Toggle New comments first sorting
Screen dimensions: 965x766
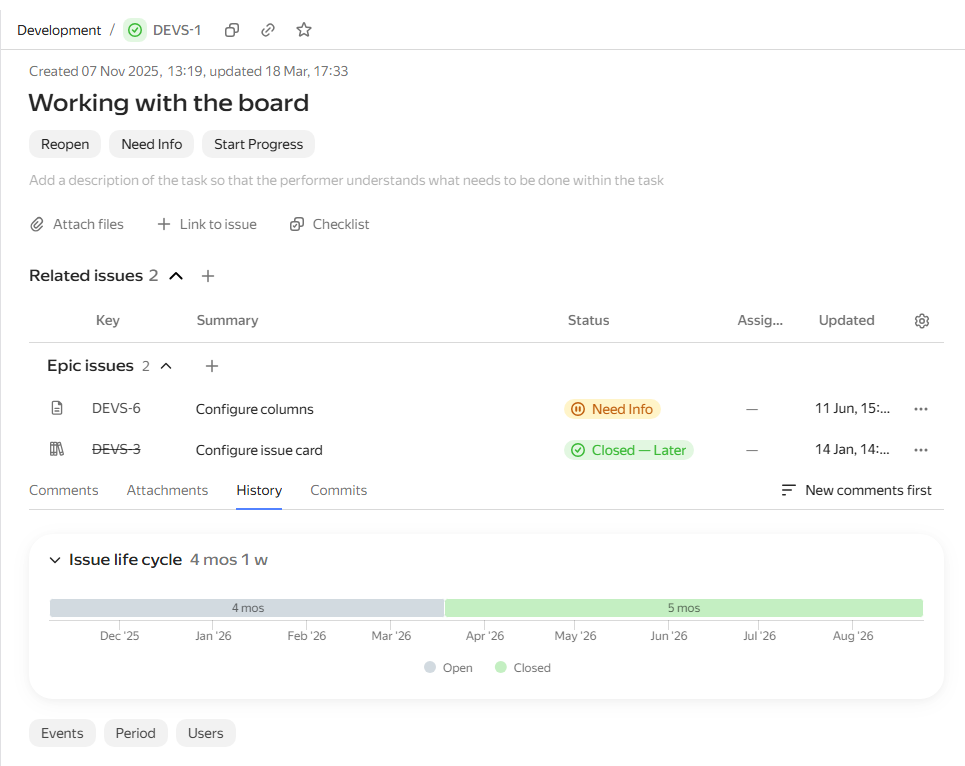[856, 490]
